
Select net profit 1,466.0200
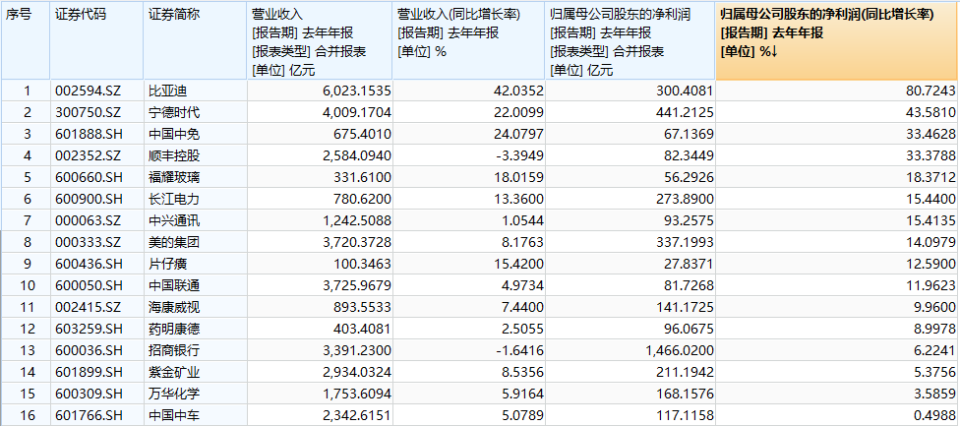click(680, 350)
